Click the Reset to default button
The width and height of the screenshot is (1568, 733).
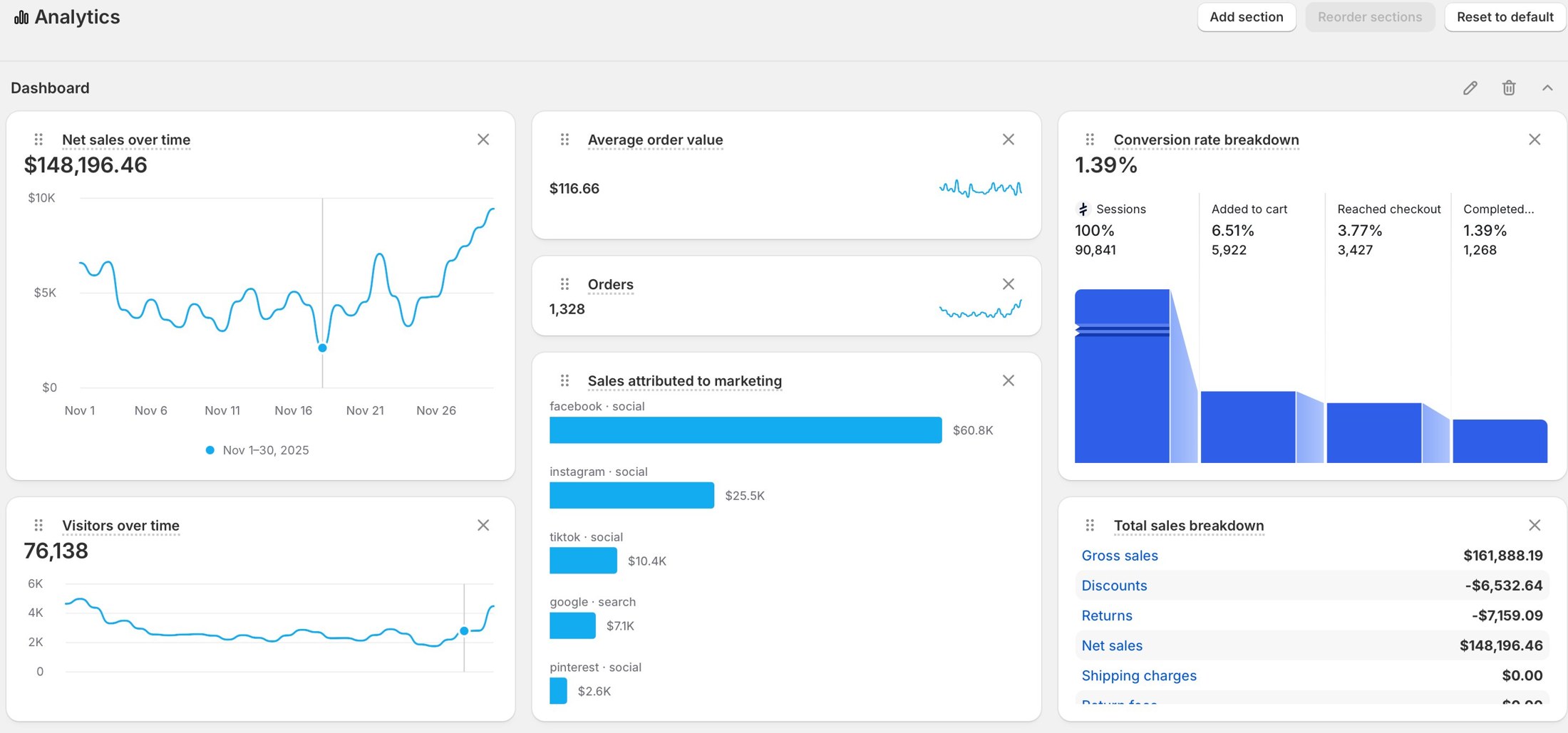[1505, 16]
